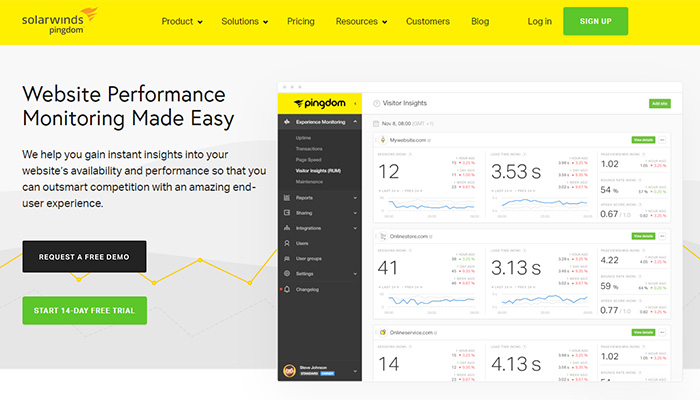Image resolution: width=700 pixels, height=400 pixels.
Task: Go to the Customers page
Action: pos(429,21)
